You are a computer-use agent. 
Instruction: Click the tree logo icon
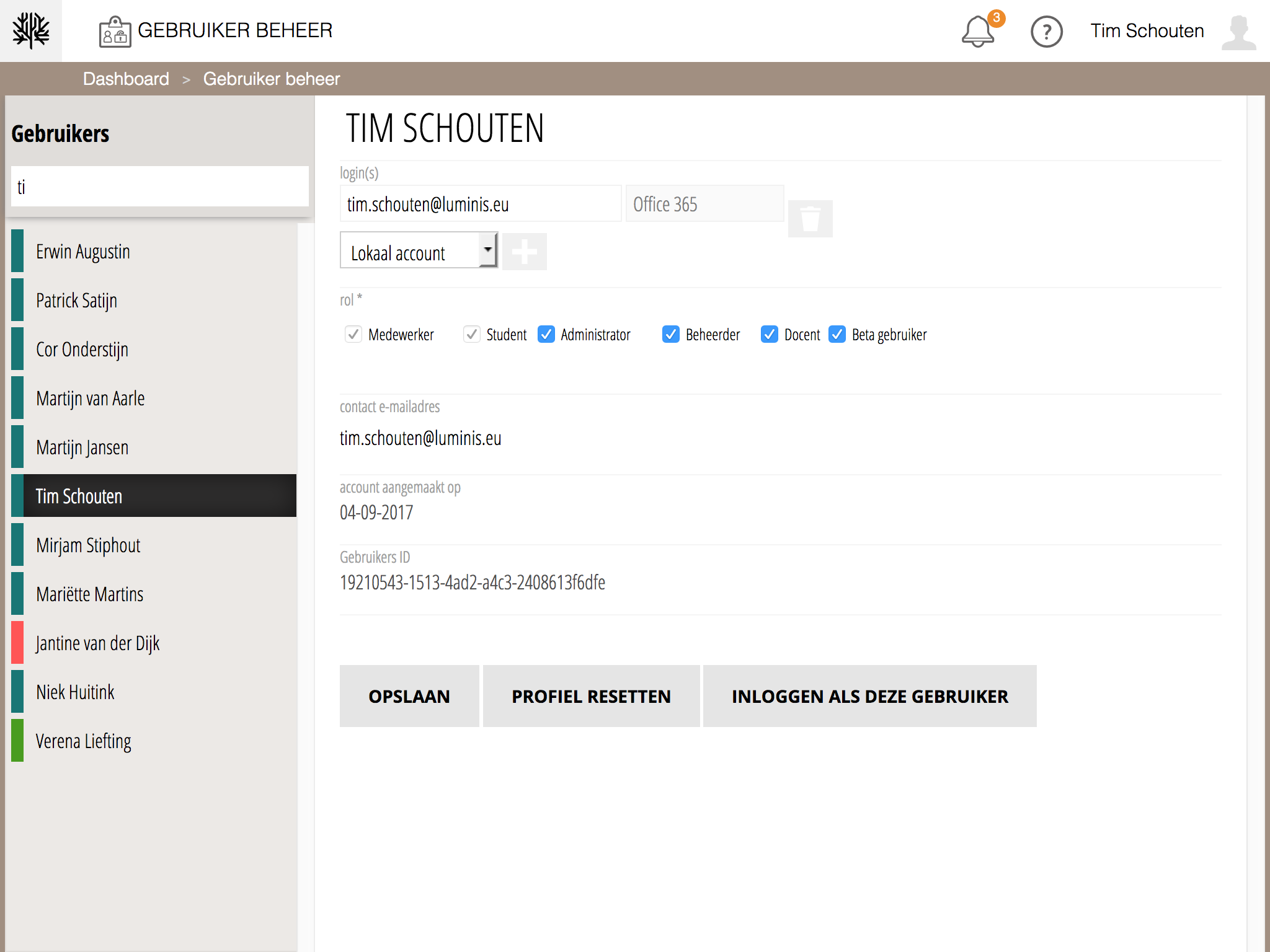point(31,30)
